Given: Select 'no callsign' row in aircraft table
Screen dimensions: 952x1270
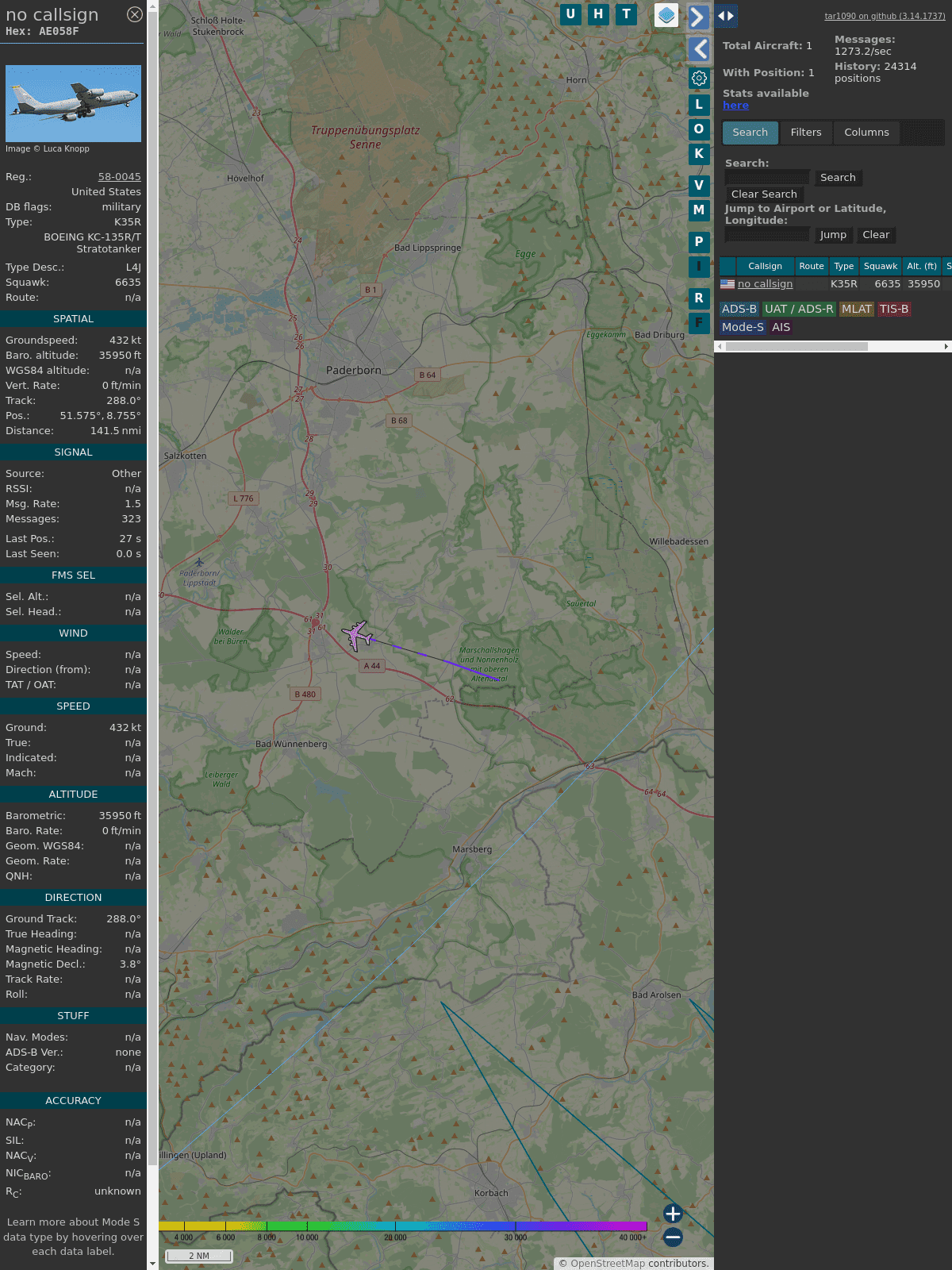Looking at the screenshot, I should 835,284.
